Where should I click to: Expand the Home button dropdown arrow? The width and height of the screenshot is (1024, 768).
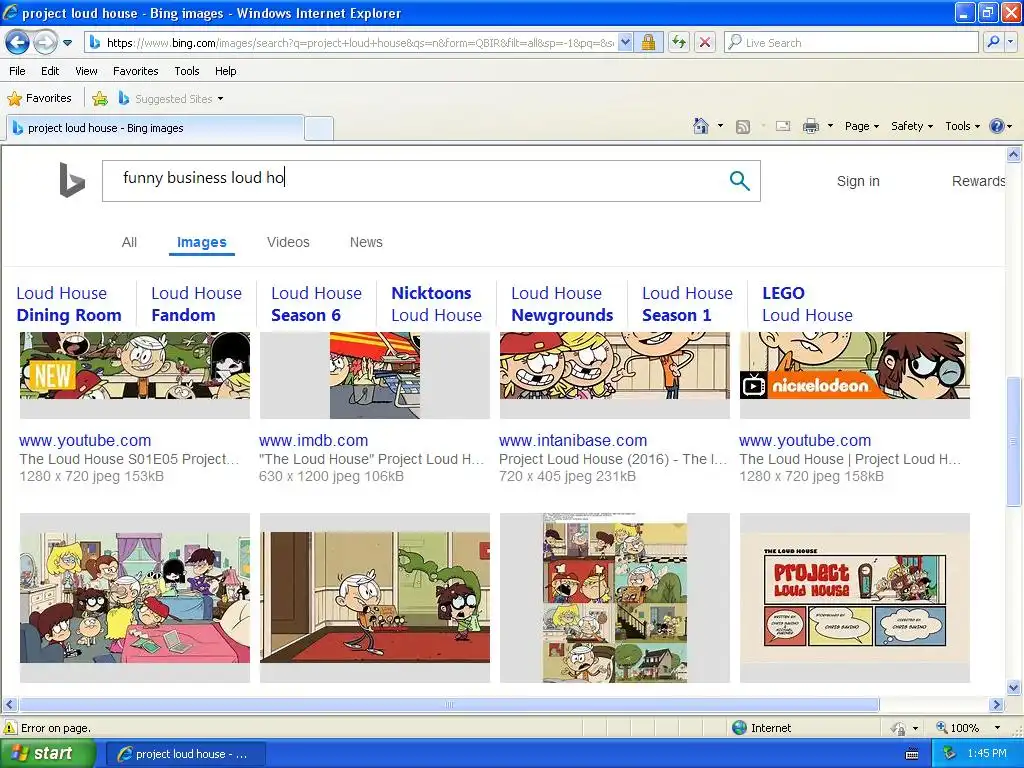(x=720, y=126)
